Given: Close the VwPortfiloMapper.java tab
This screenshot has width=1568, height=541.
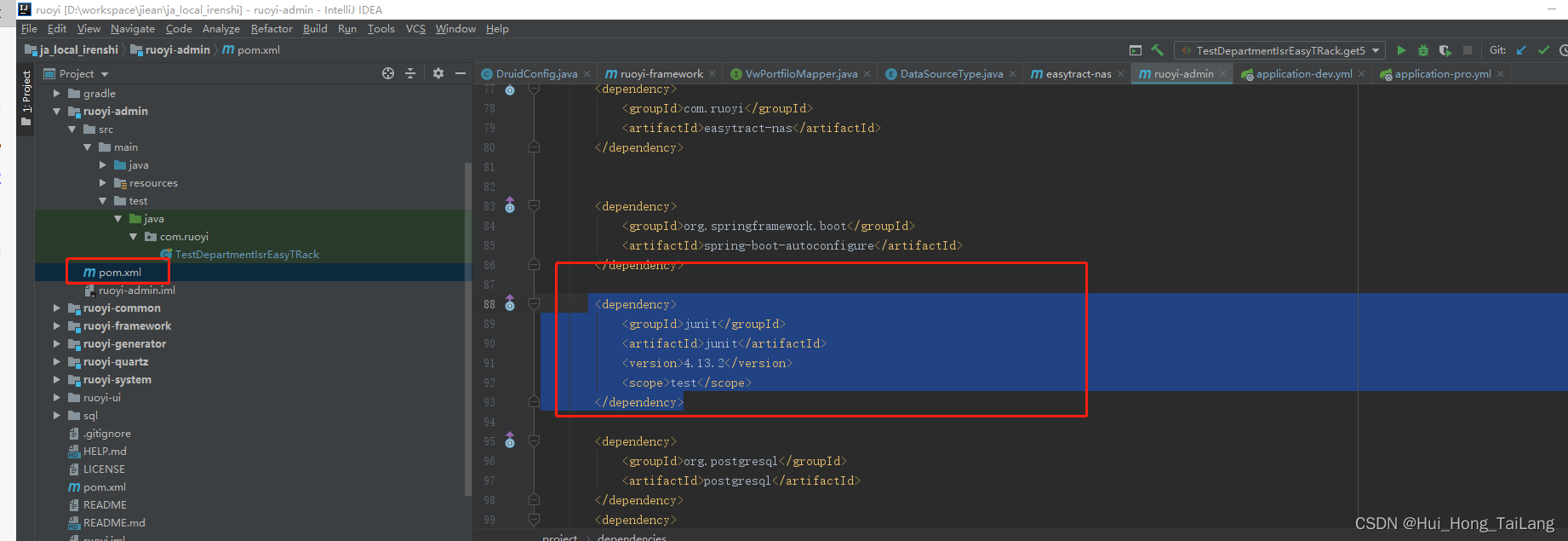Looking at the screenshot, I should click(867, 74).
